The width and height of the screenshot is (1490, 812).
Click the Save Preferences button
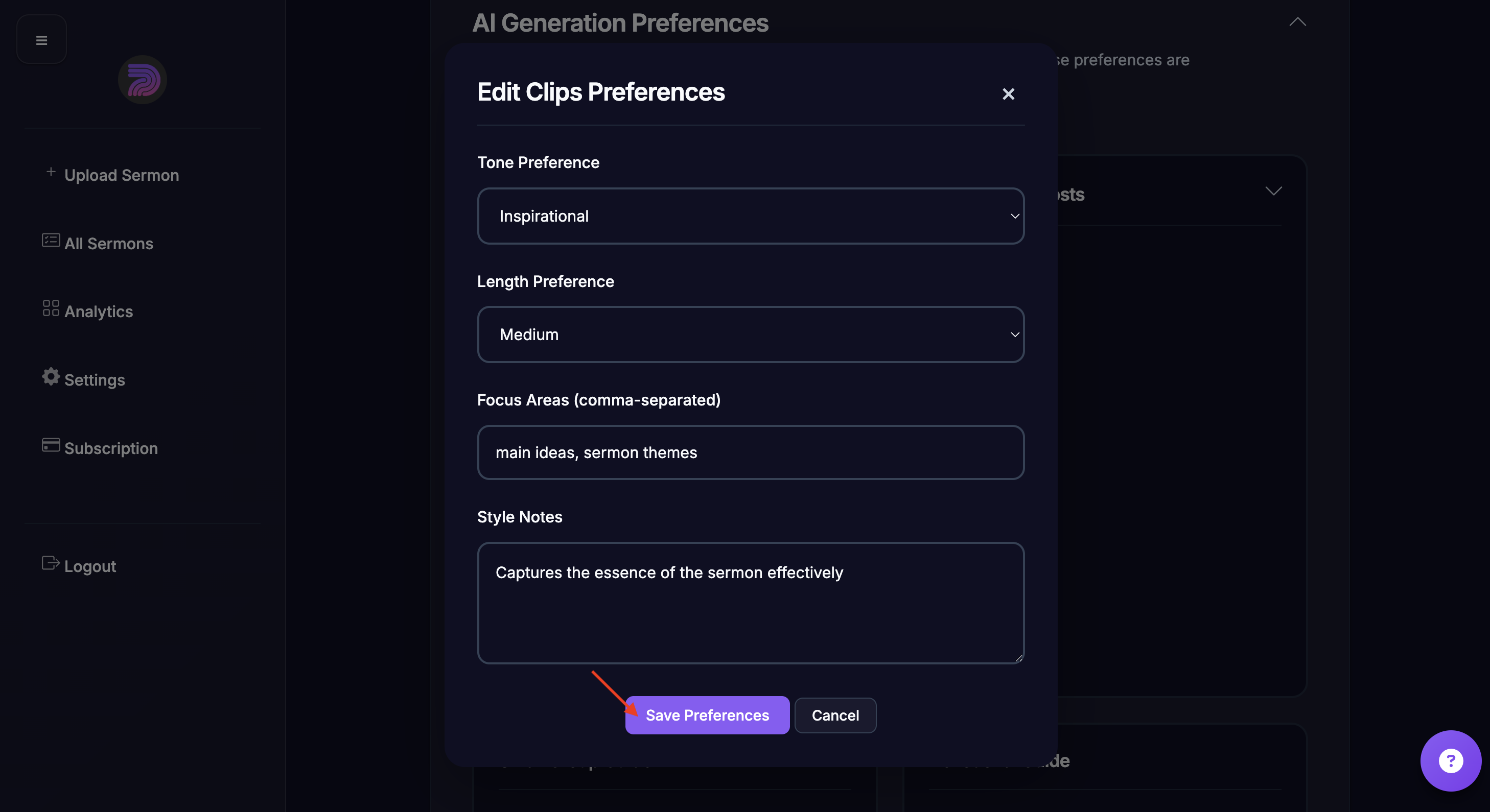707,715
